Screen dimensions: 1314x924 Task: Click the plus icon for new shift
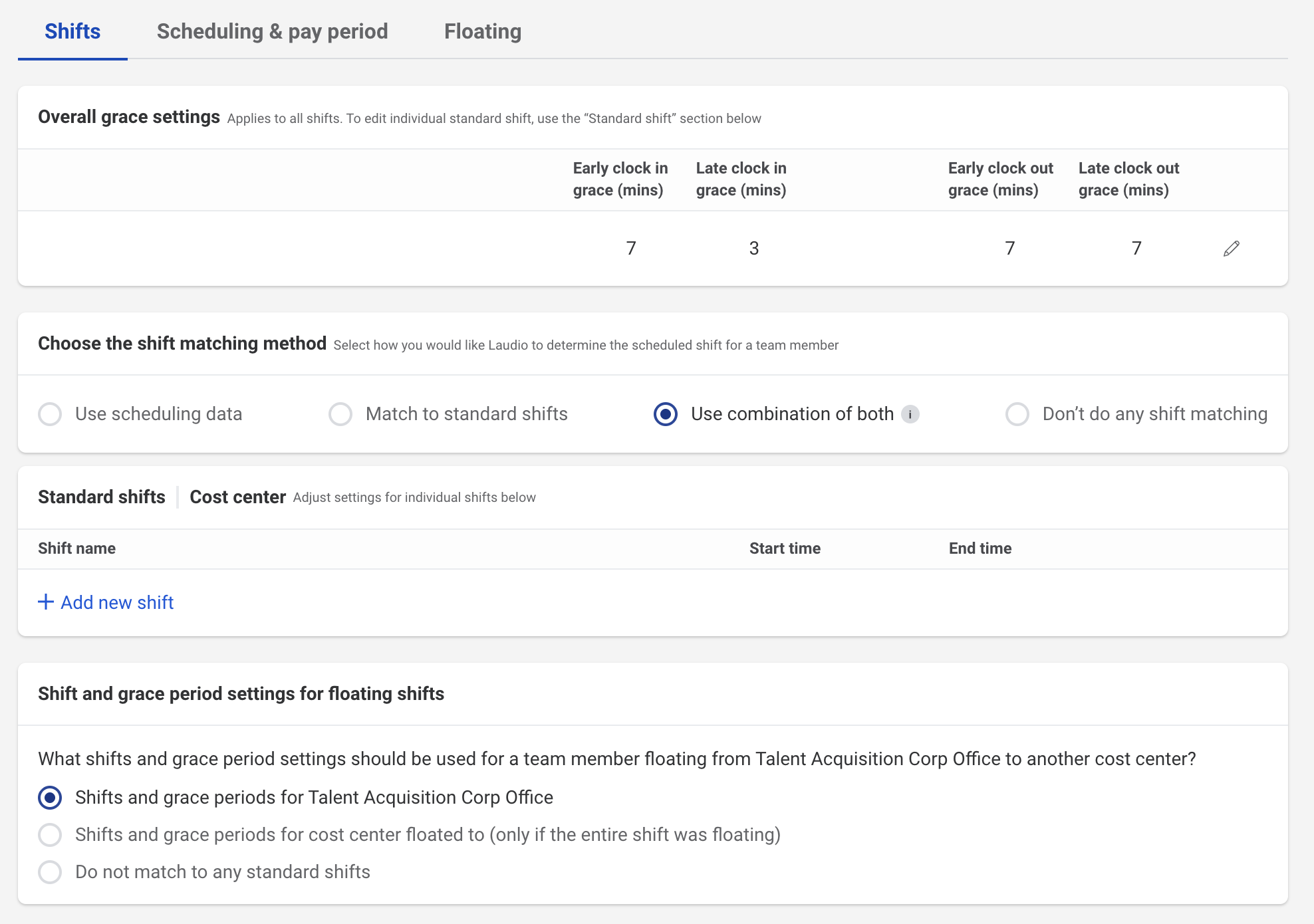click(46, 602)
